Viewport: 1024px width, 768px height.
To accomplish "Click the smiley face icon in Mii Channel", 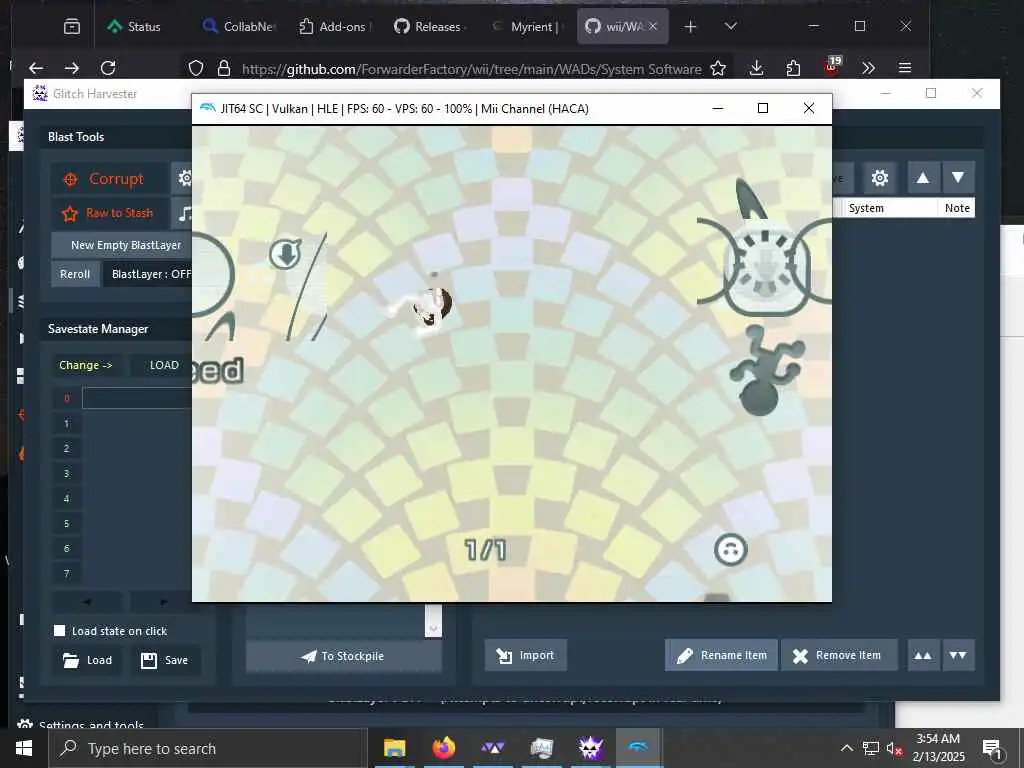I will pos(730,549).
